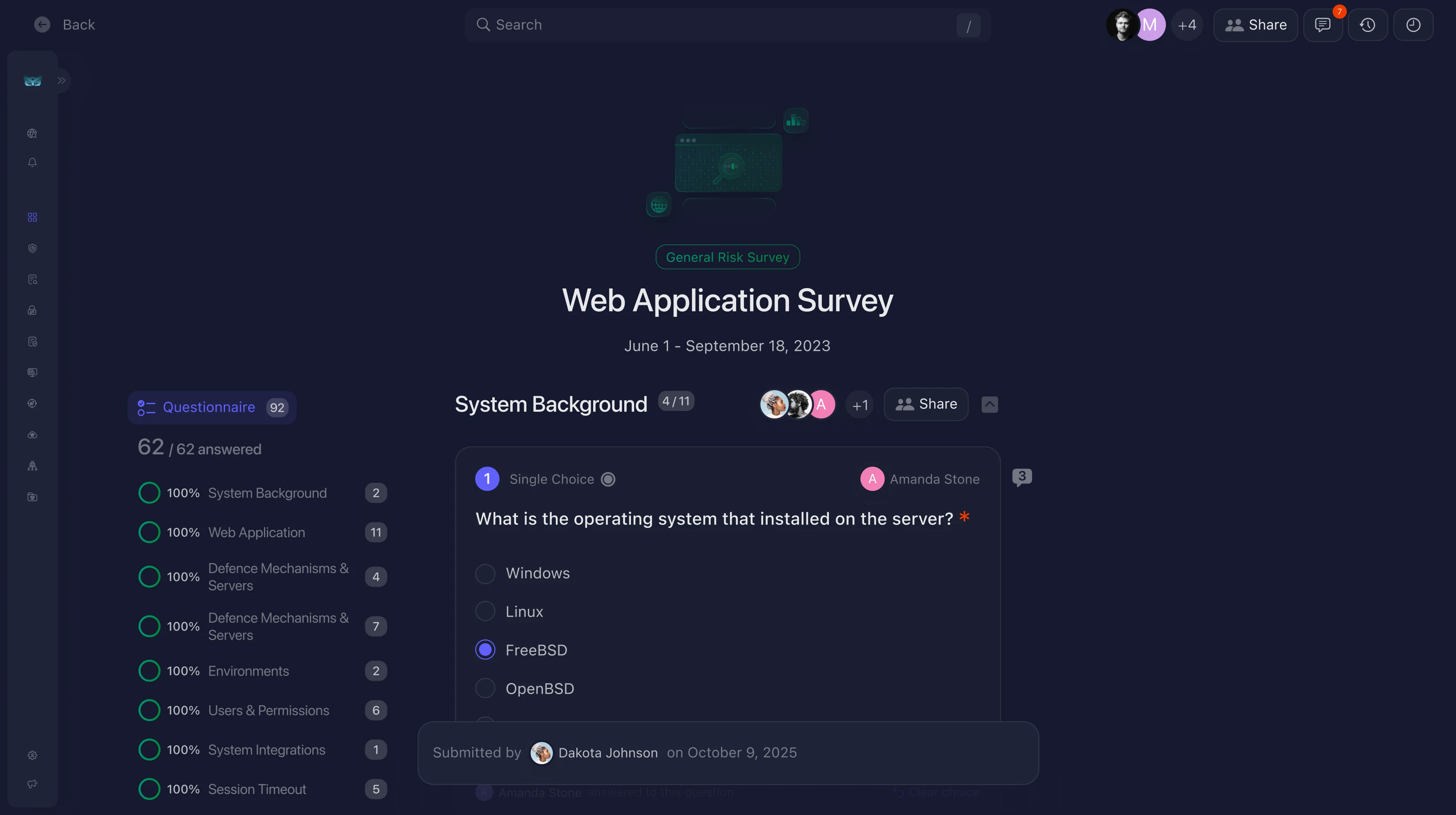The image size is (1456, 815).
Task: Select the Windows radio option
Action: click(x=485, y=573)
